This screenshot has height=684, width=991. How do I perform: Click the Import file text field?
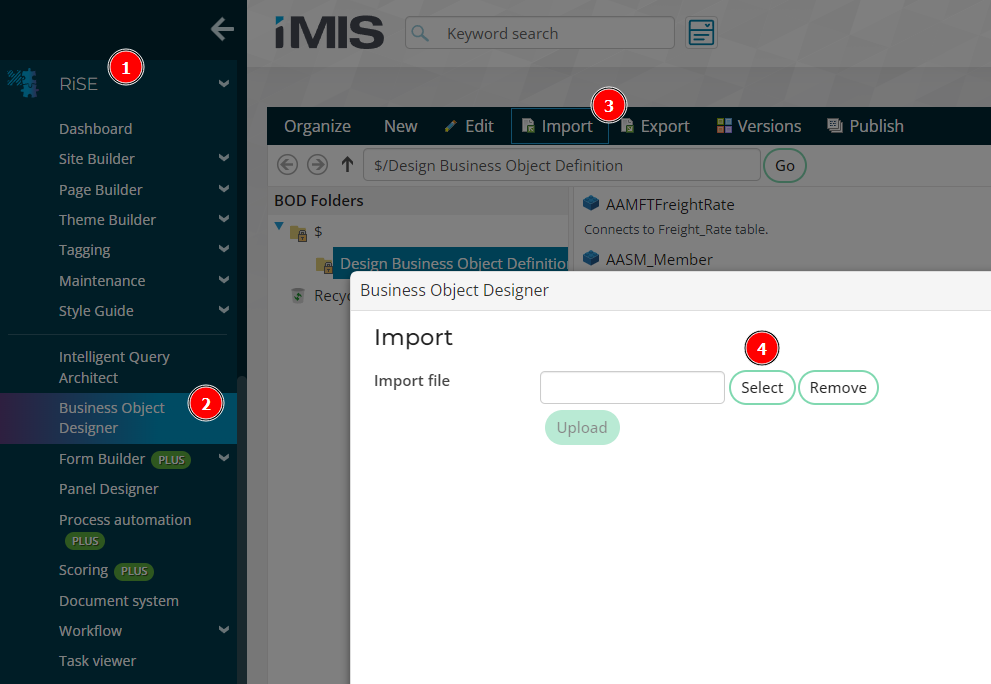pos(632,388)
